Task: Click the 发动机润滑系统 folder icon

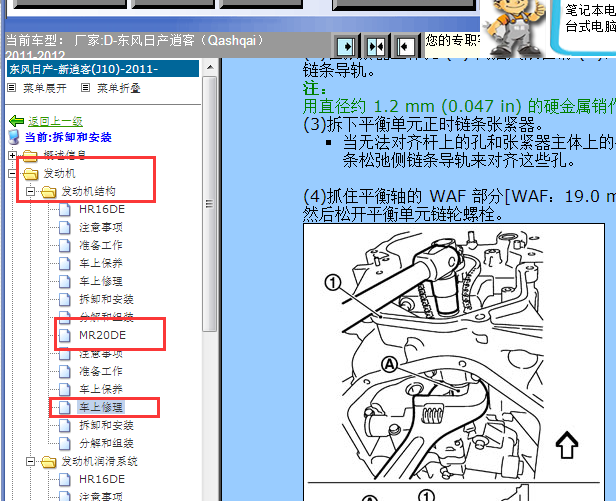Action: pos(48,461)
